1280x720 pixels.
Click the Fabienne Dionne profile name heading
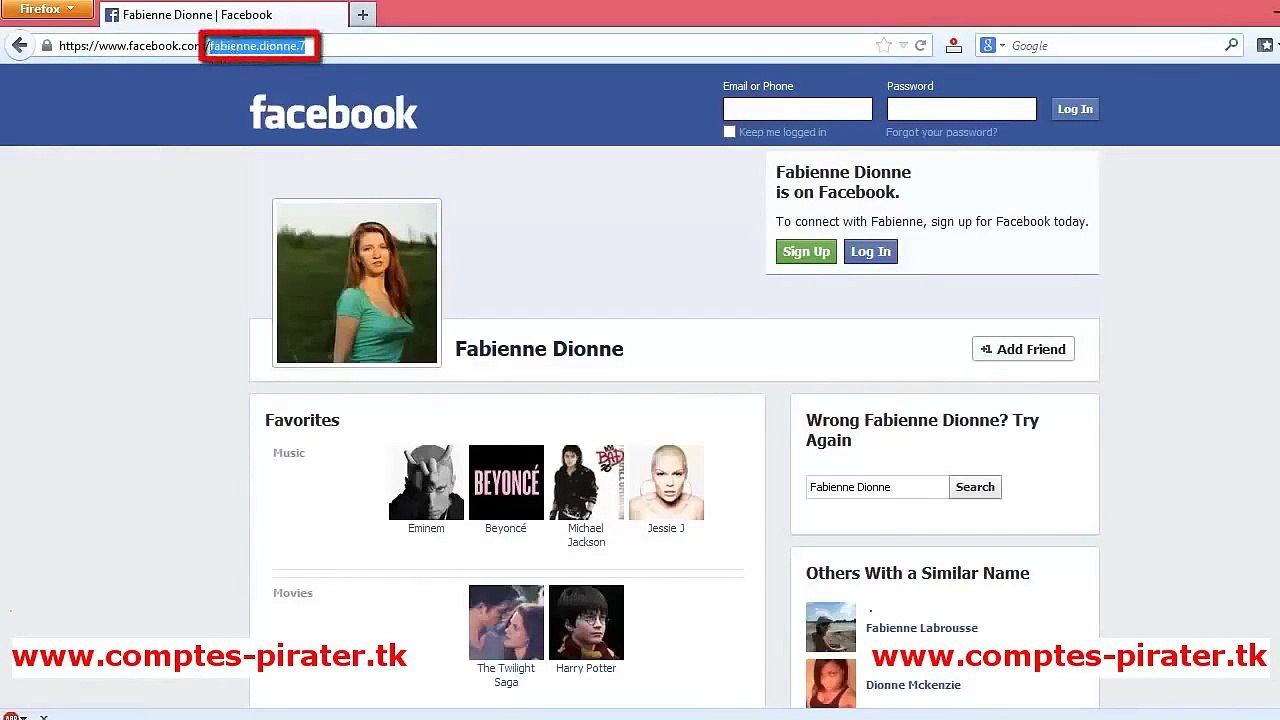[x=539, y=349]
